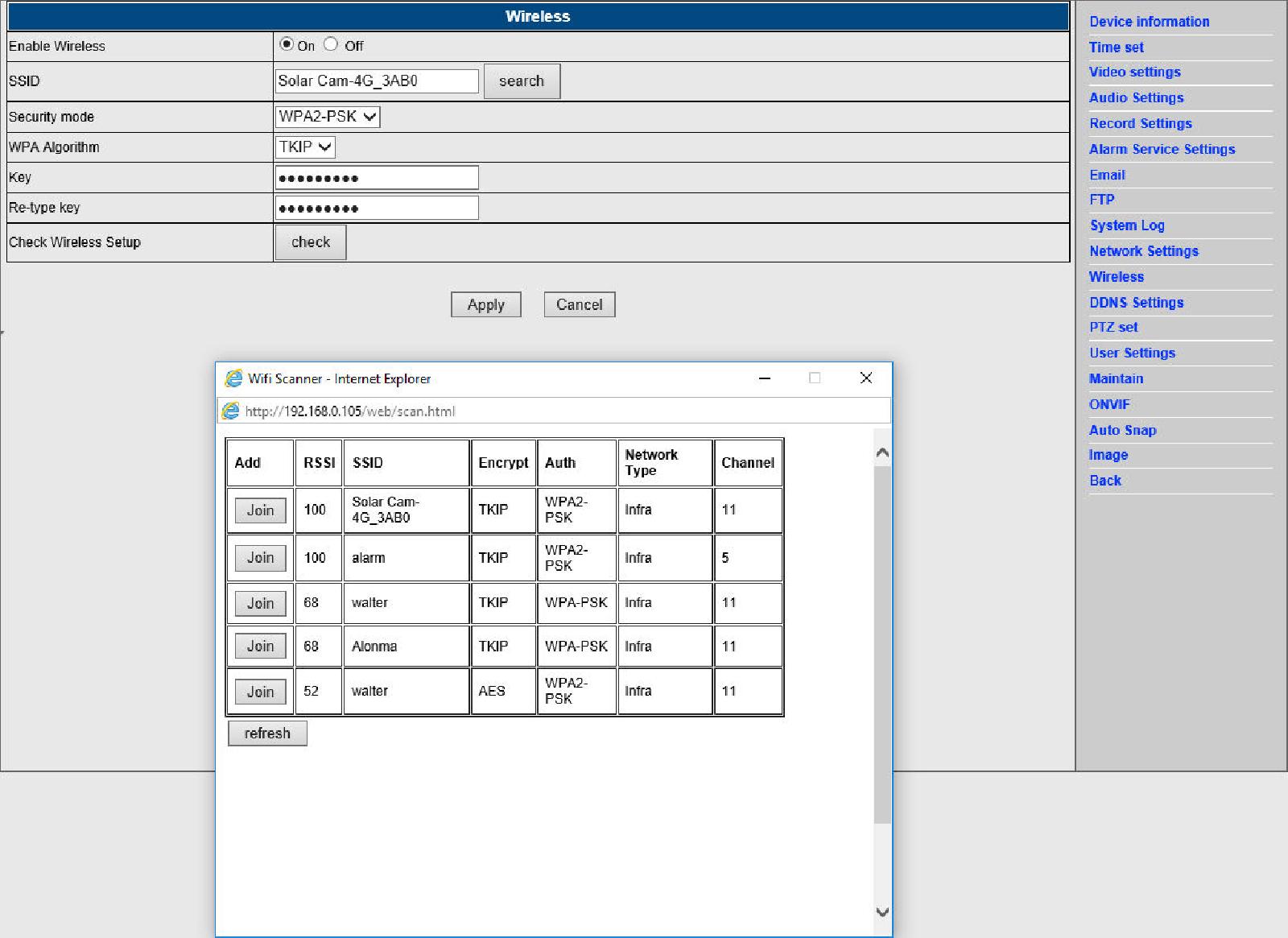Join the Alonma network
This screenshot has height=938, width=1288.
point(260,646)
